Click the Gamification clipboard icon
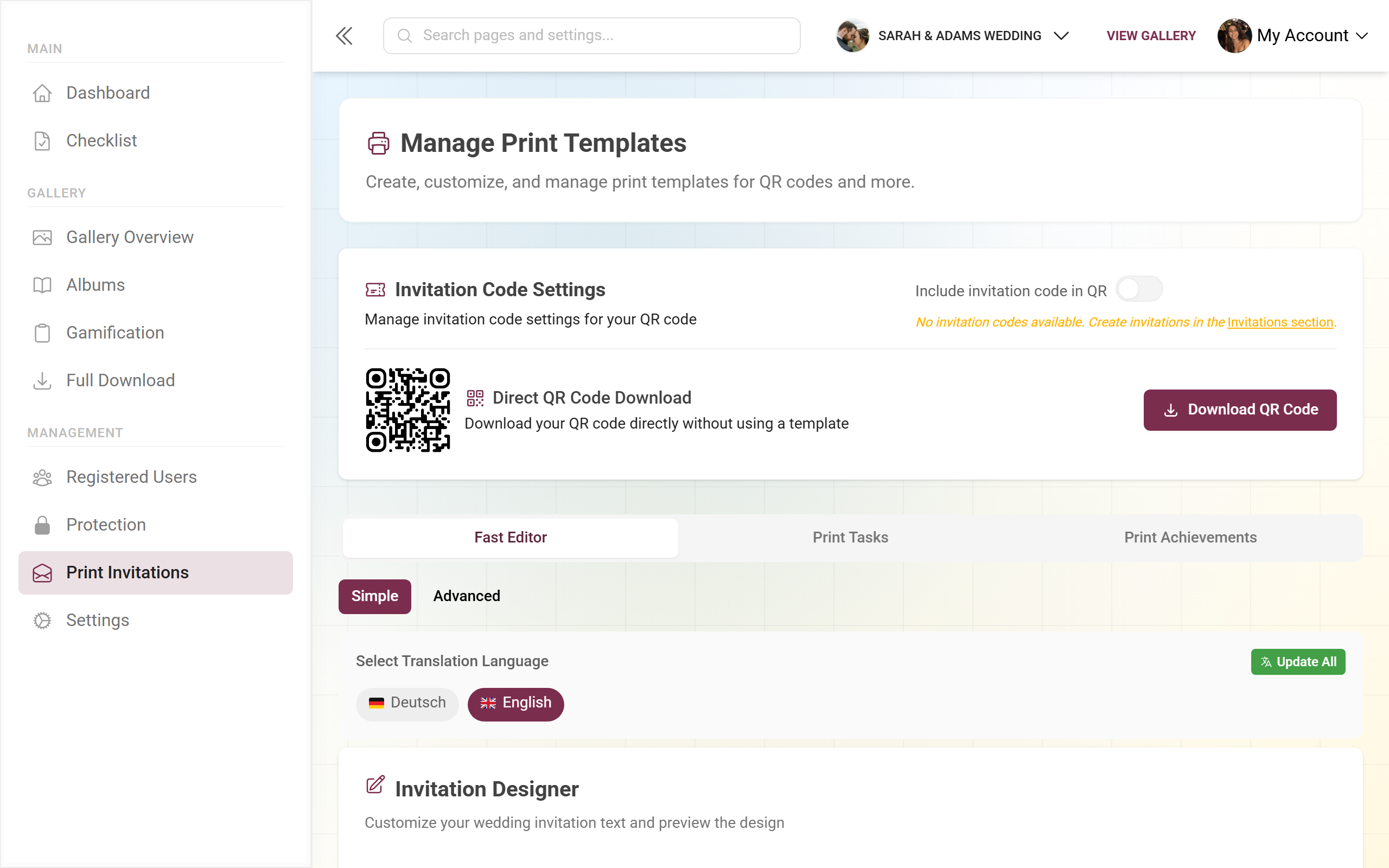Image resolution: width=1389 pixels, height=868 pixels. (42, 333)
